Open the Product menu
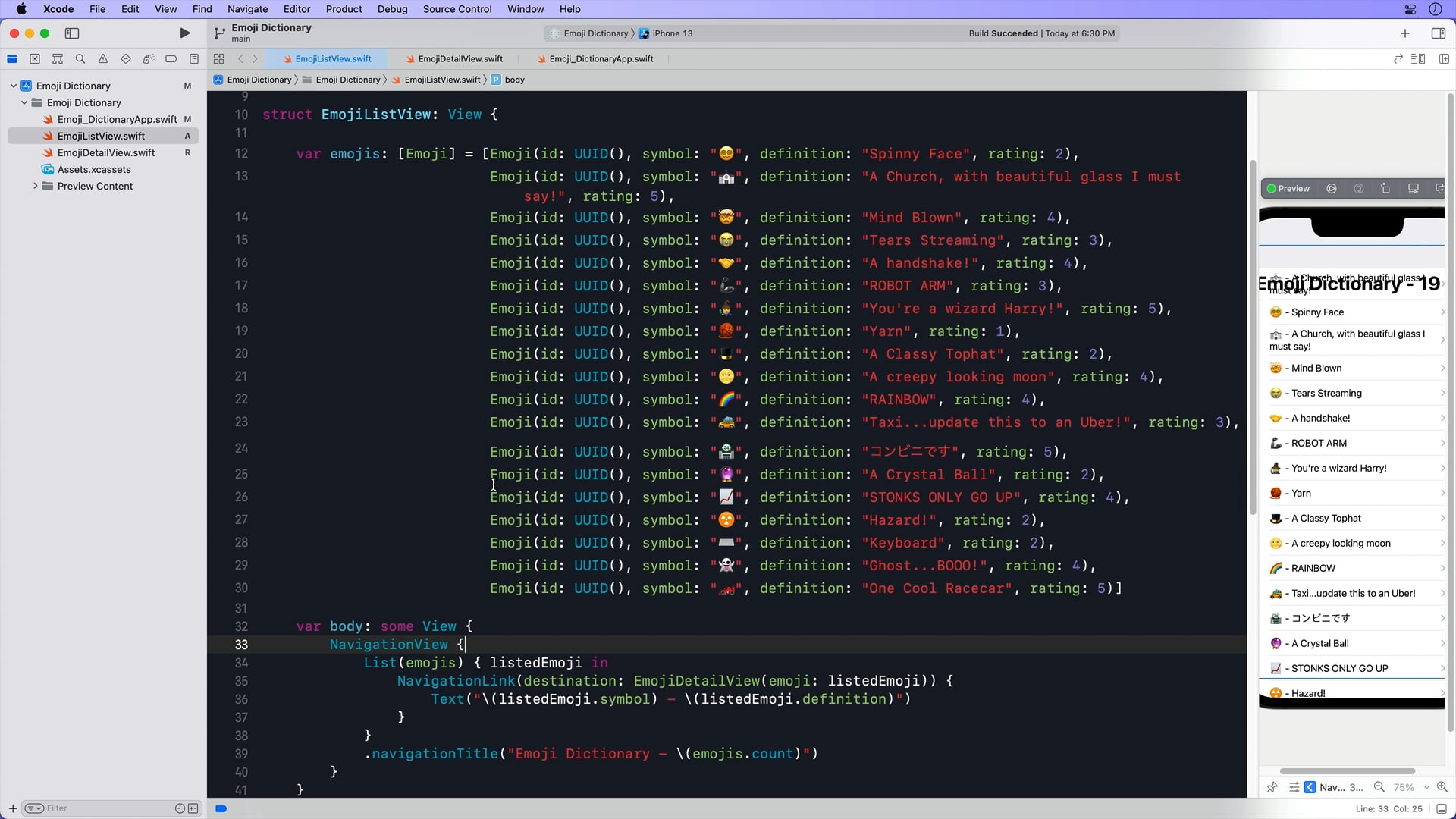 click(x=344, y=9)
